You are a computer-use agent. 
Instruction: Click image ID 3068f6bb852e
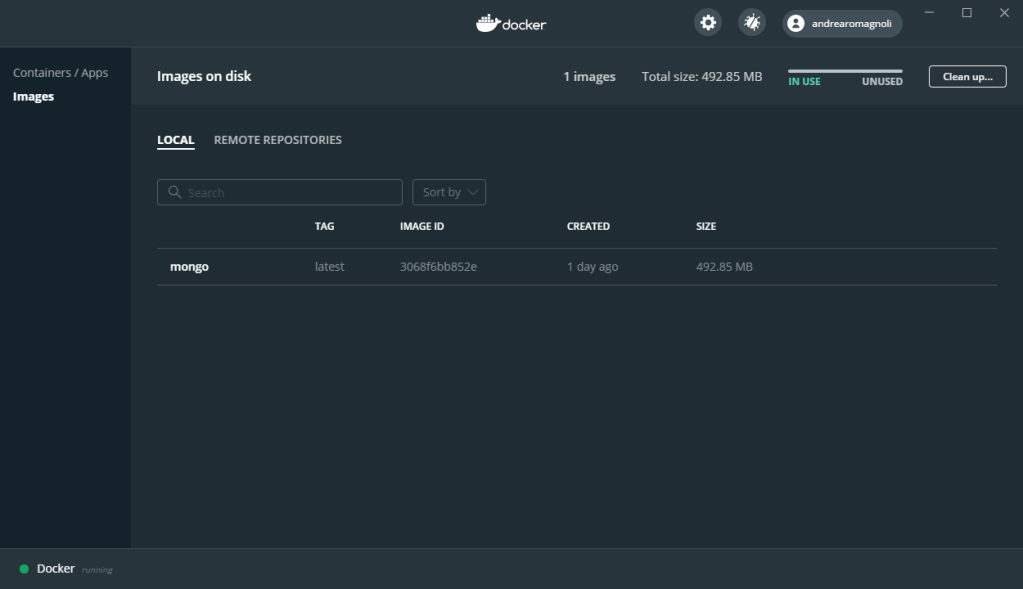(438, 267)
